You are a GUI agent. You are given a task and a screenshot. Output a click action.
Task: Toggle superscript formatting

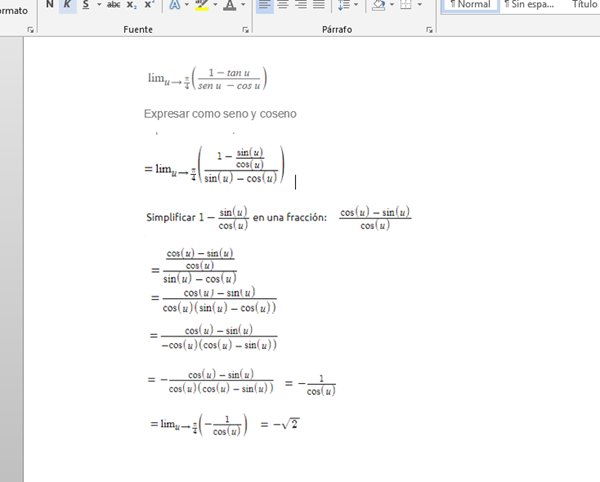tap(149, 5)
